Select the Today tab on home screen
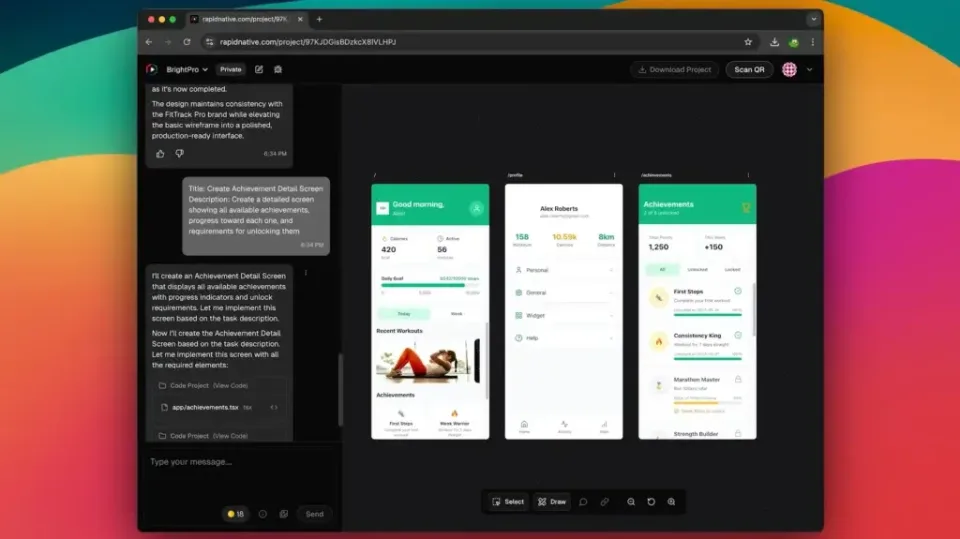 [x=403, y=314]
